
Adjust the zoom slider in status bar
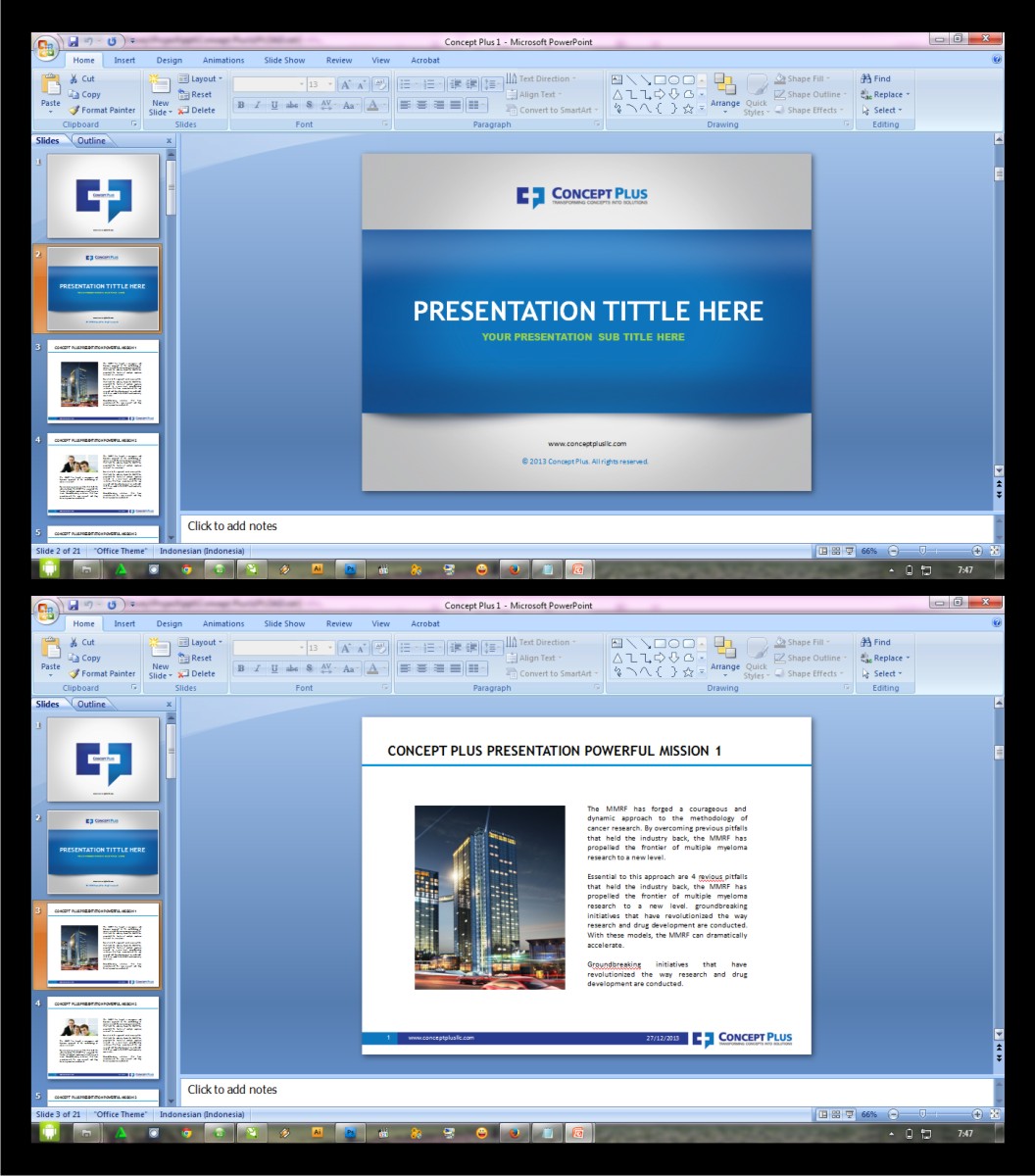coord(922,551)
